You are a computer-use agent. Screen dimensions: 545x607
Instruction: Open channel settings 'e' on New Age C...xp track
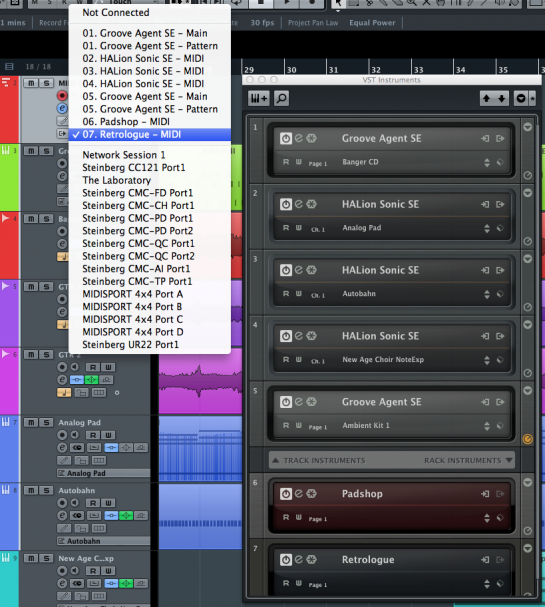click(x=62, y=583)
